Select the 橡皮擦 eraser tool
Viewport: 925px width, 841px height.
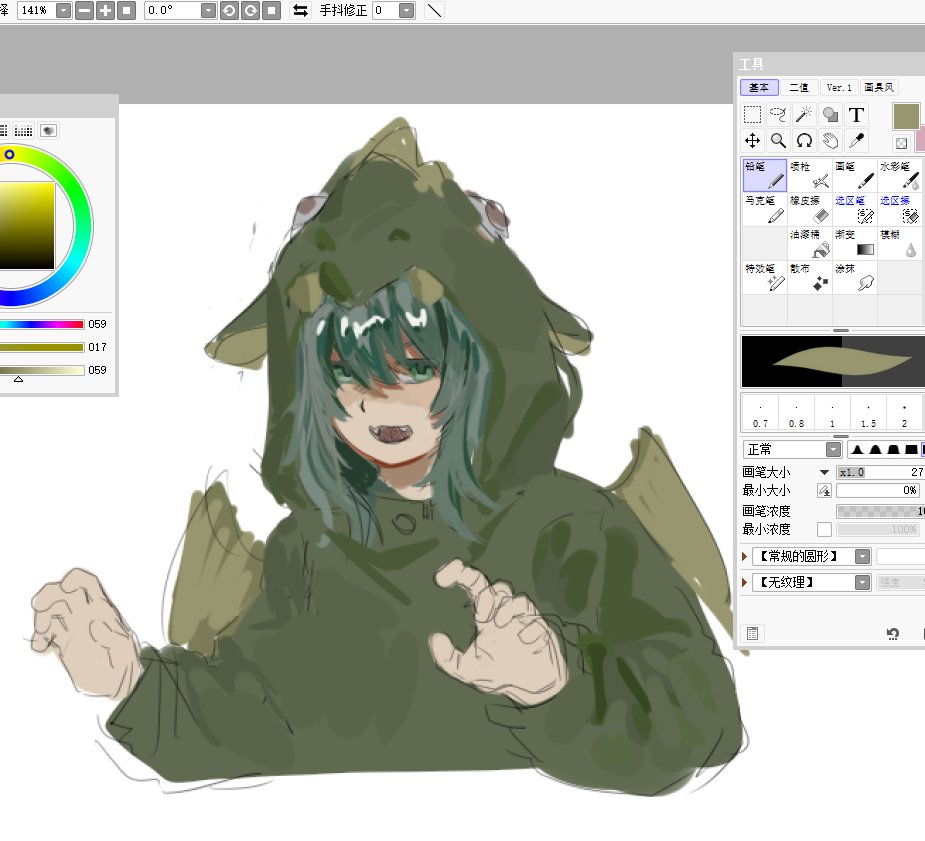[x=809, y=209]
